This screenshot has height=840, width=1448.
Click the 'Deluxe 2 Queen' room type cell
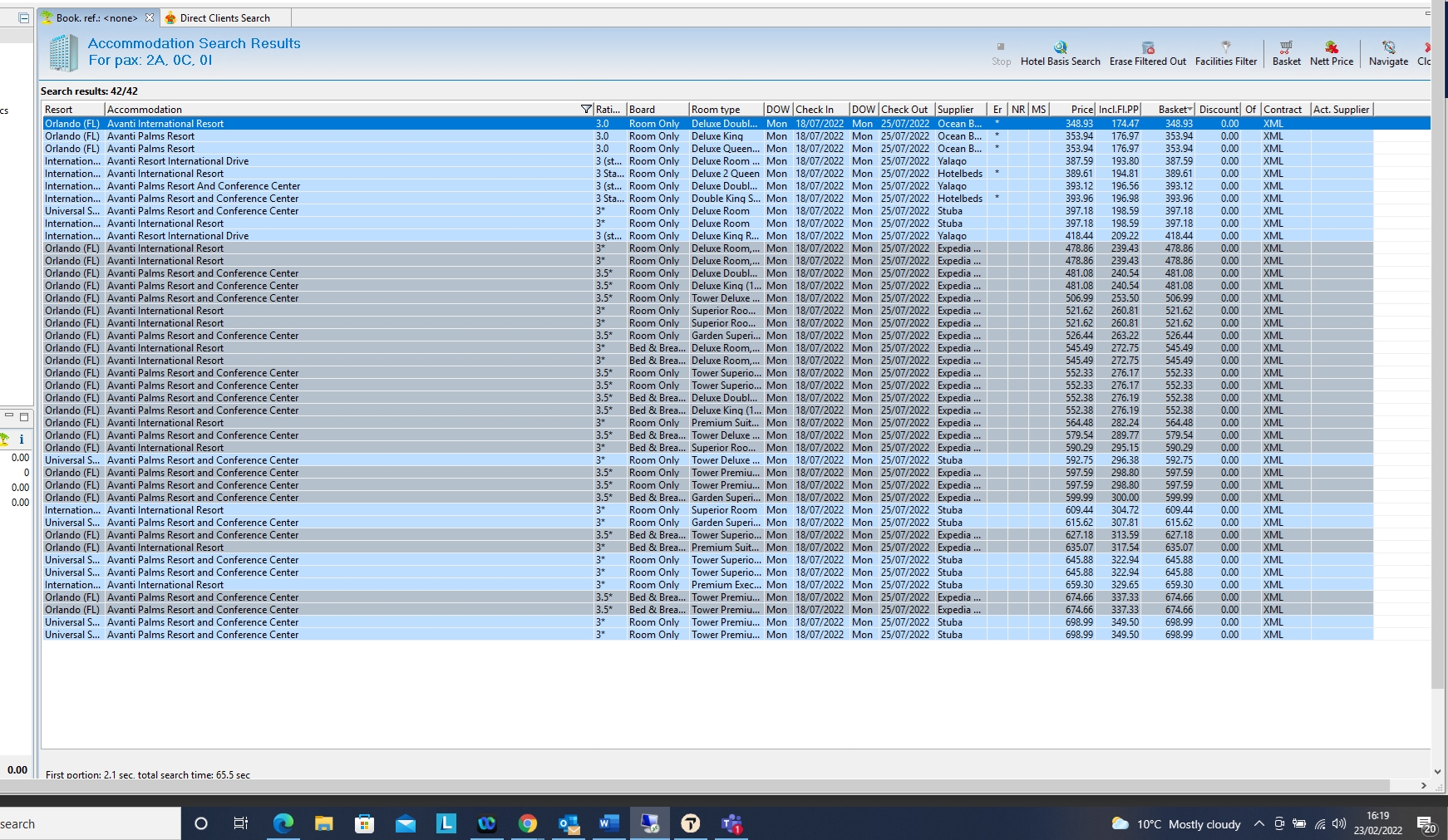click(726, 174)
